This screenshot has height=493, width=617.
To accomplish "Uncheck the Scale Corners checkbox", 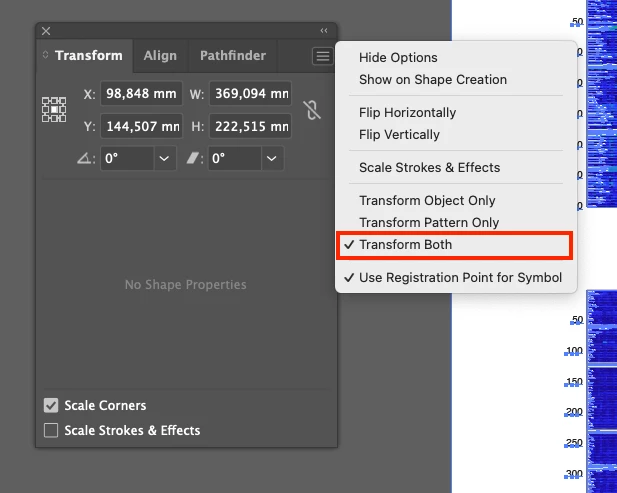I will coord(51,405).
